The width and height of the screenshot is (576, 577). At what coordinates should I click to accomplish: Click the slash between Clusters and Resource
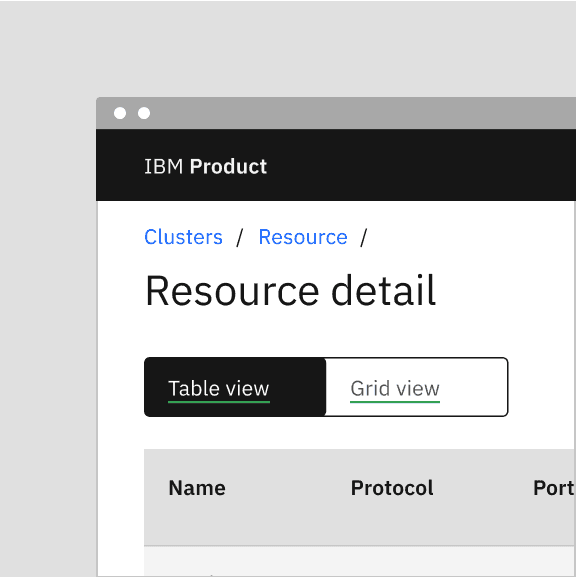pos(240,238)
